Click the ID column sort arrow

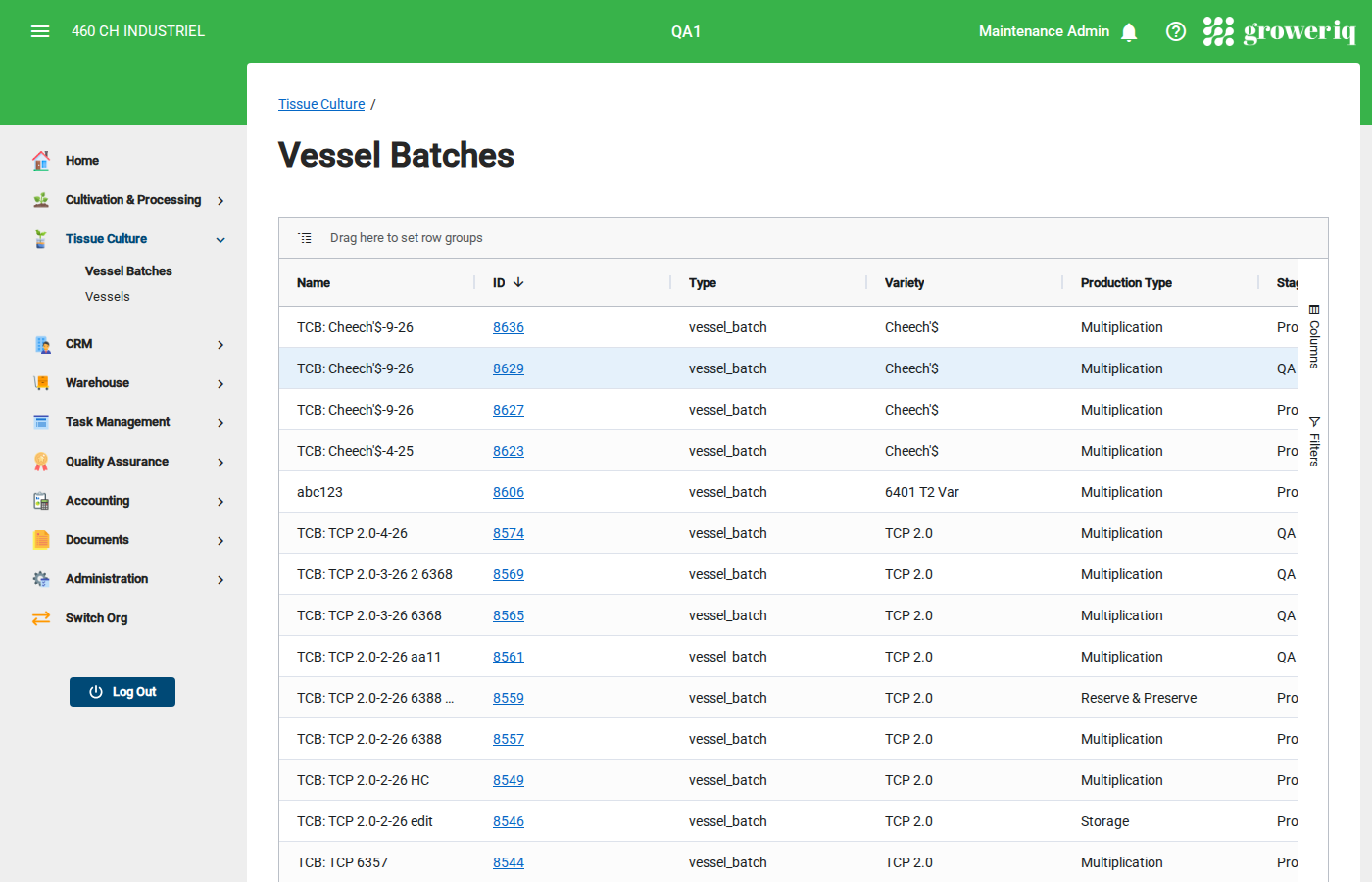pyautogui.click(x=518, y=282)
